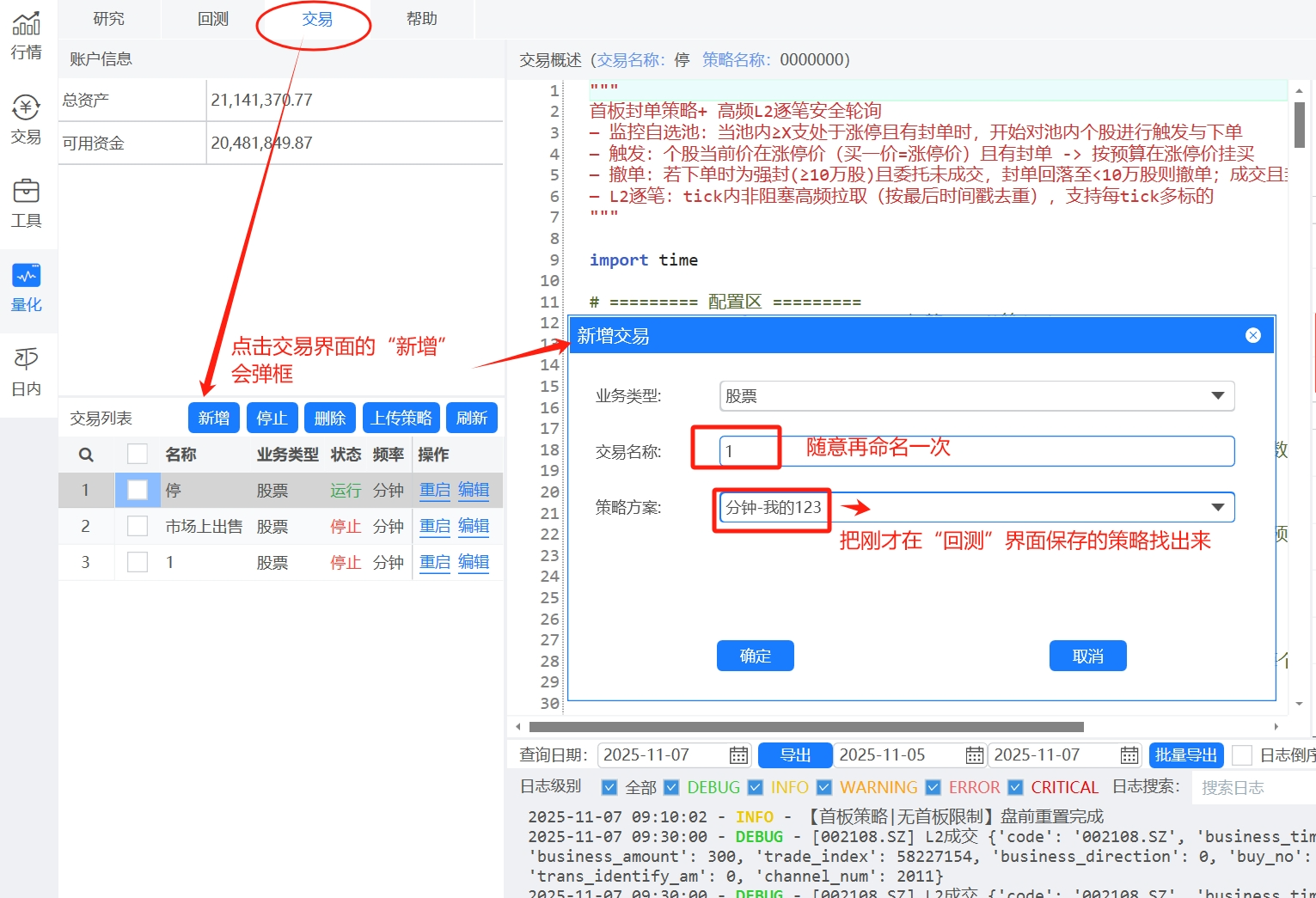1316x898 pixels.
Task: Click the search magnifier in trade list header
Action: click(86, 455)
